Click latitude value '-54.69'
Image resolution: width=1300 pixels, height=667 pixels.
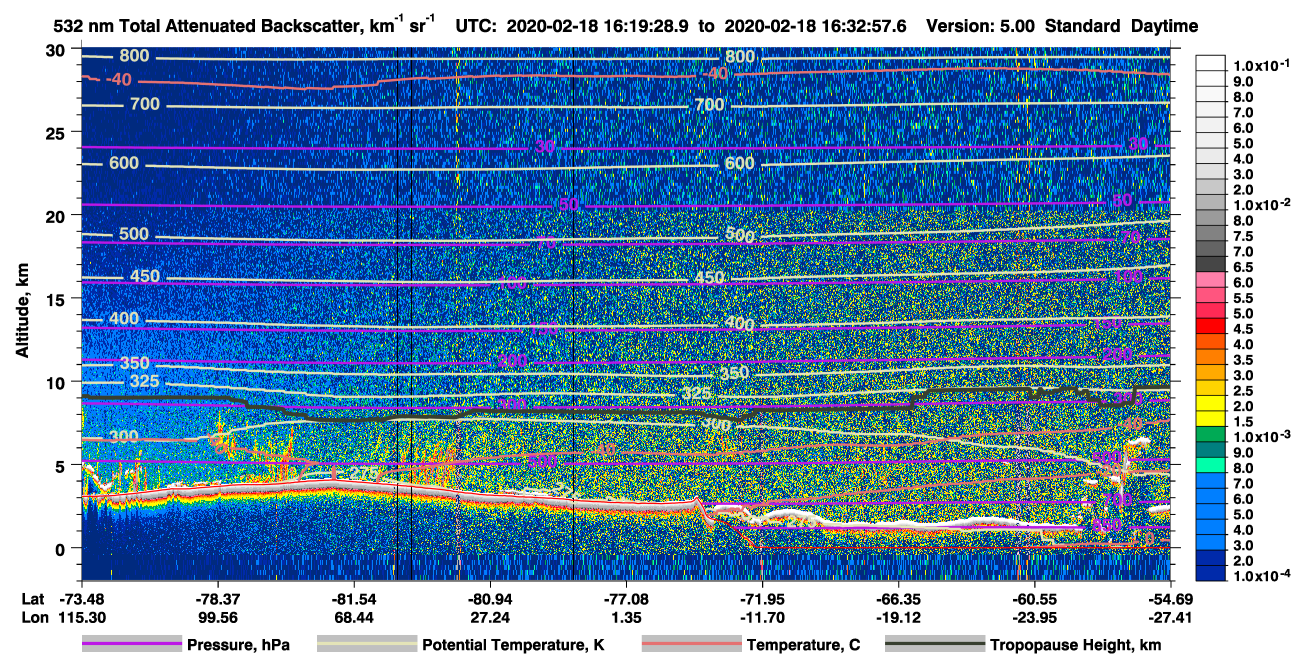(1170, 599)
